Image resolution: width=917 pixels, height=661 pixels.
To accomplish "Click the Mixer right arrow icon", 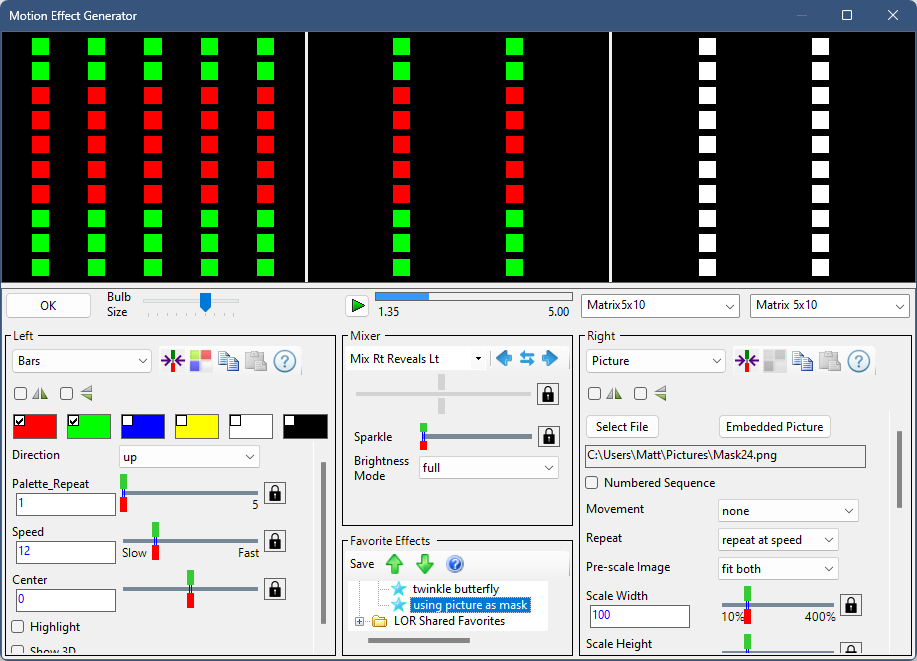I will 550,358.
